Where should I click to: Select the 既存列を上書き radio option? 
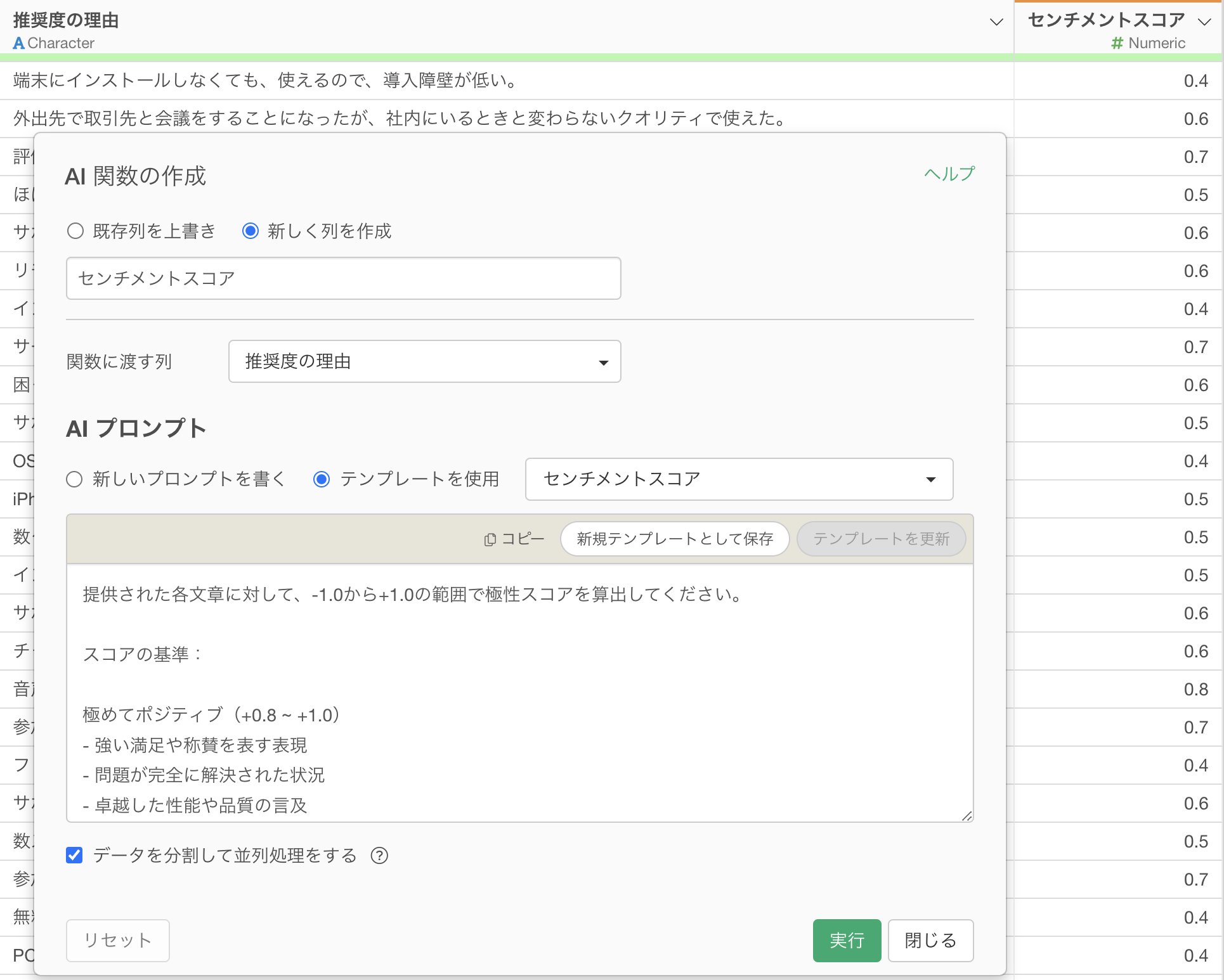tap(75, 231)
